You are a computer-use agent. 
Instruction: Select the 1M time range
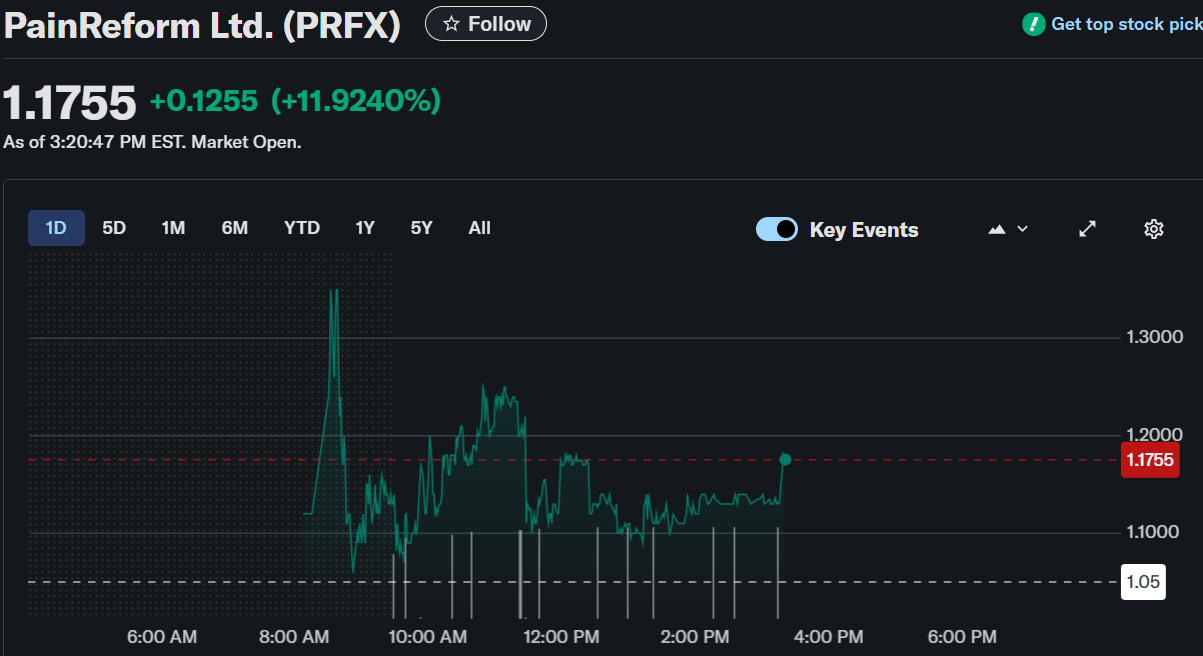pyautogui.click(x=173, y=228)
